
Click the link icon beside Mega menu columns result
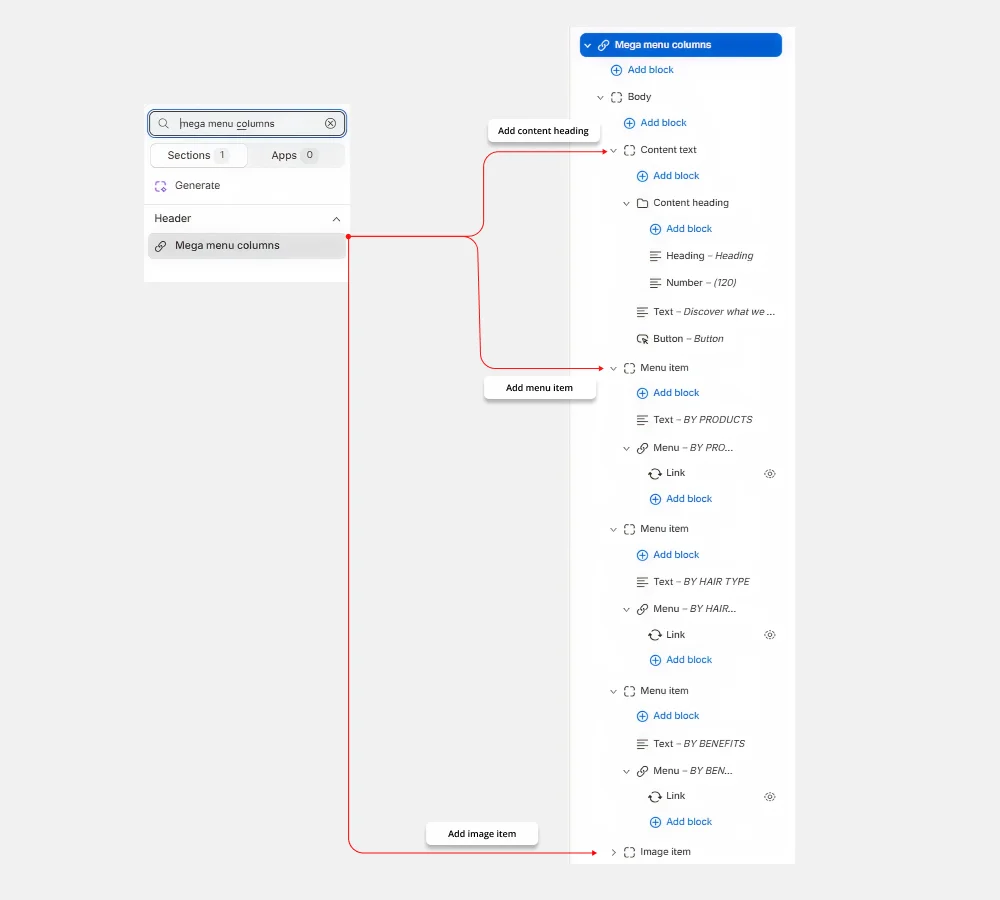(x=161, y=246)
